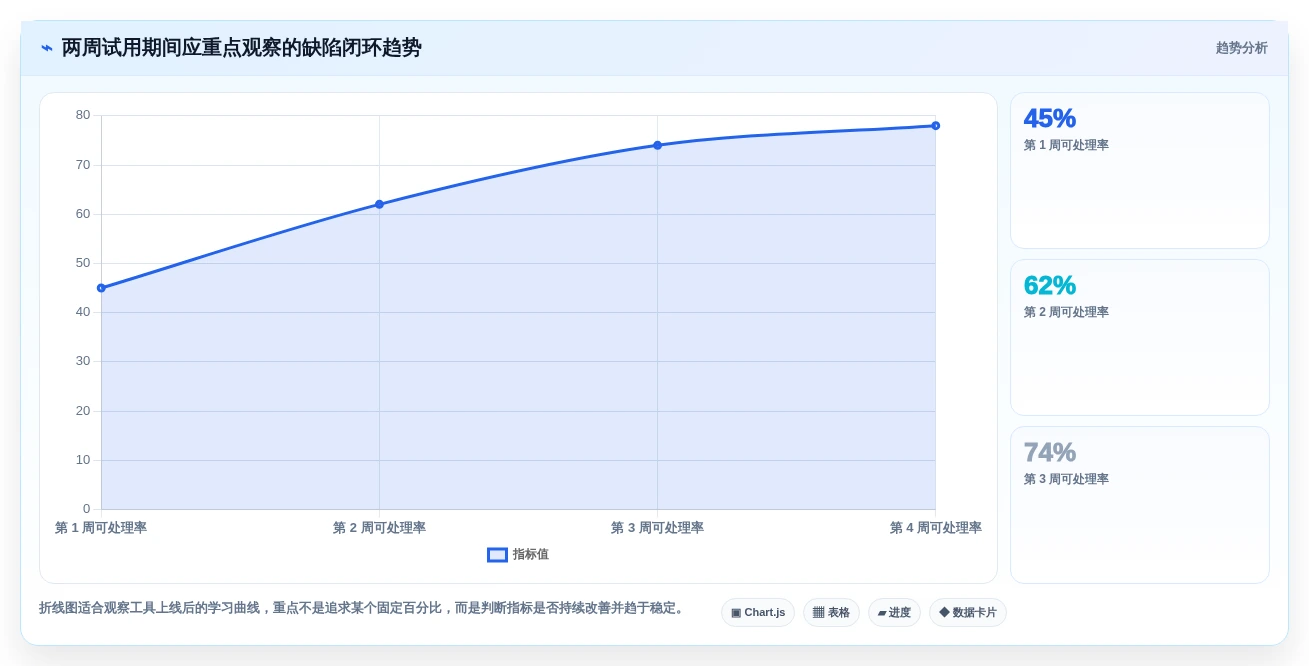Click the title 两周试用期间应重点观察的缺陷闭环趋势
1309x666 pixels.
(241, 48)
